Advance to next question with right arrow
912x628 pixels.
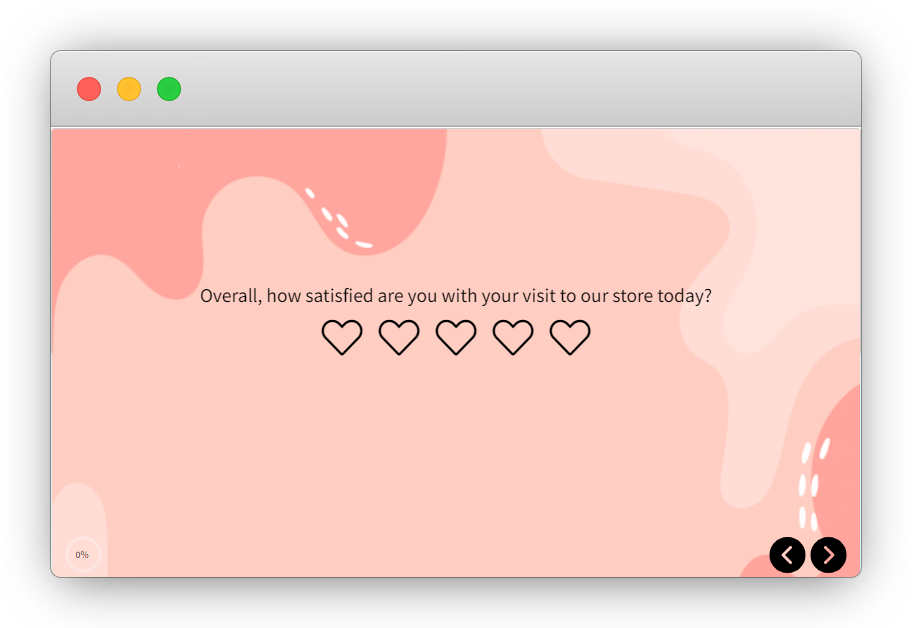click(828, 555)
